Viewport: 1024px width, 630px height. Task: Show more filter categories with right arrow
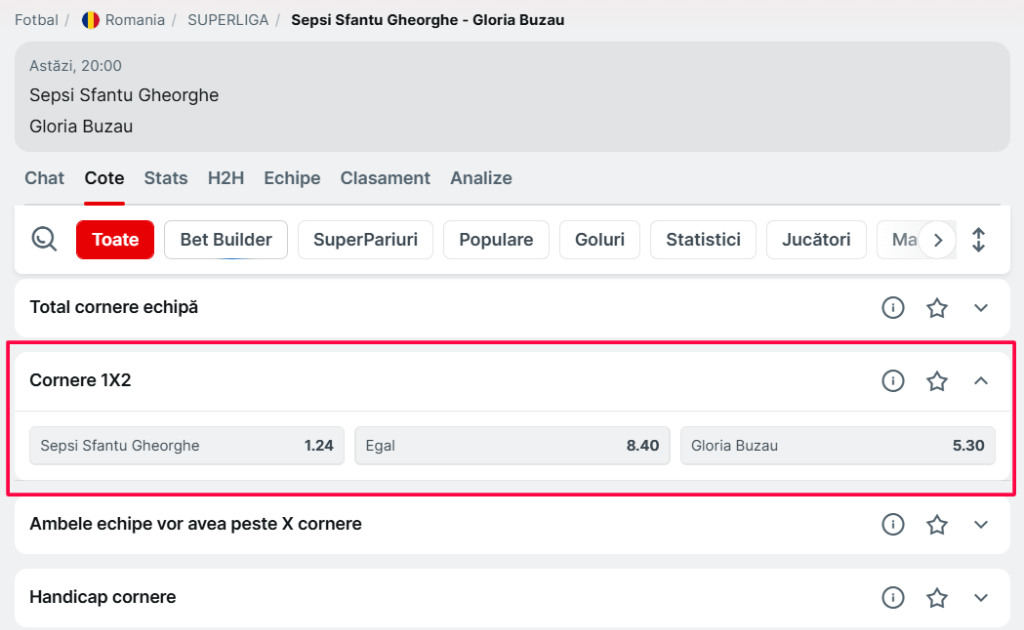point(938,240)
